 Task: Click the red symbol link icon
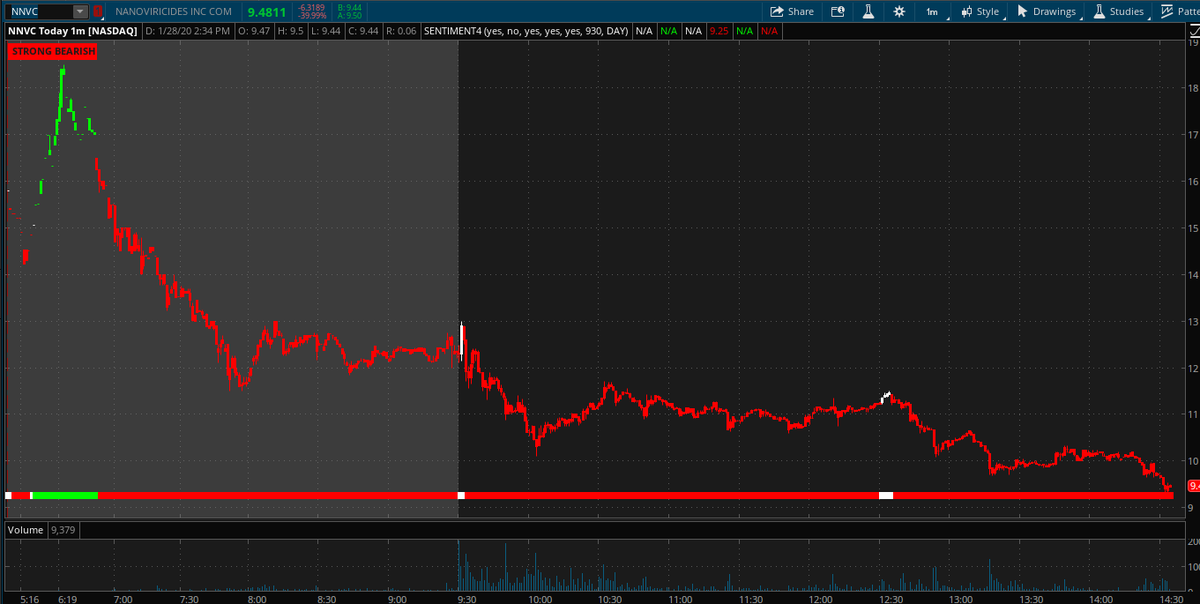[x=98, y=11]
